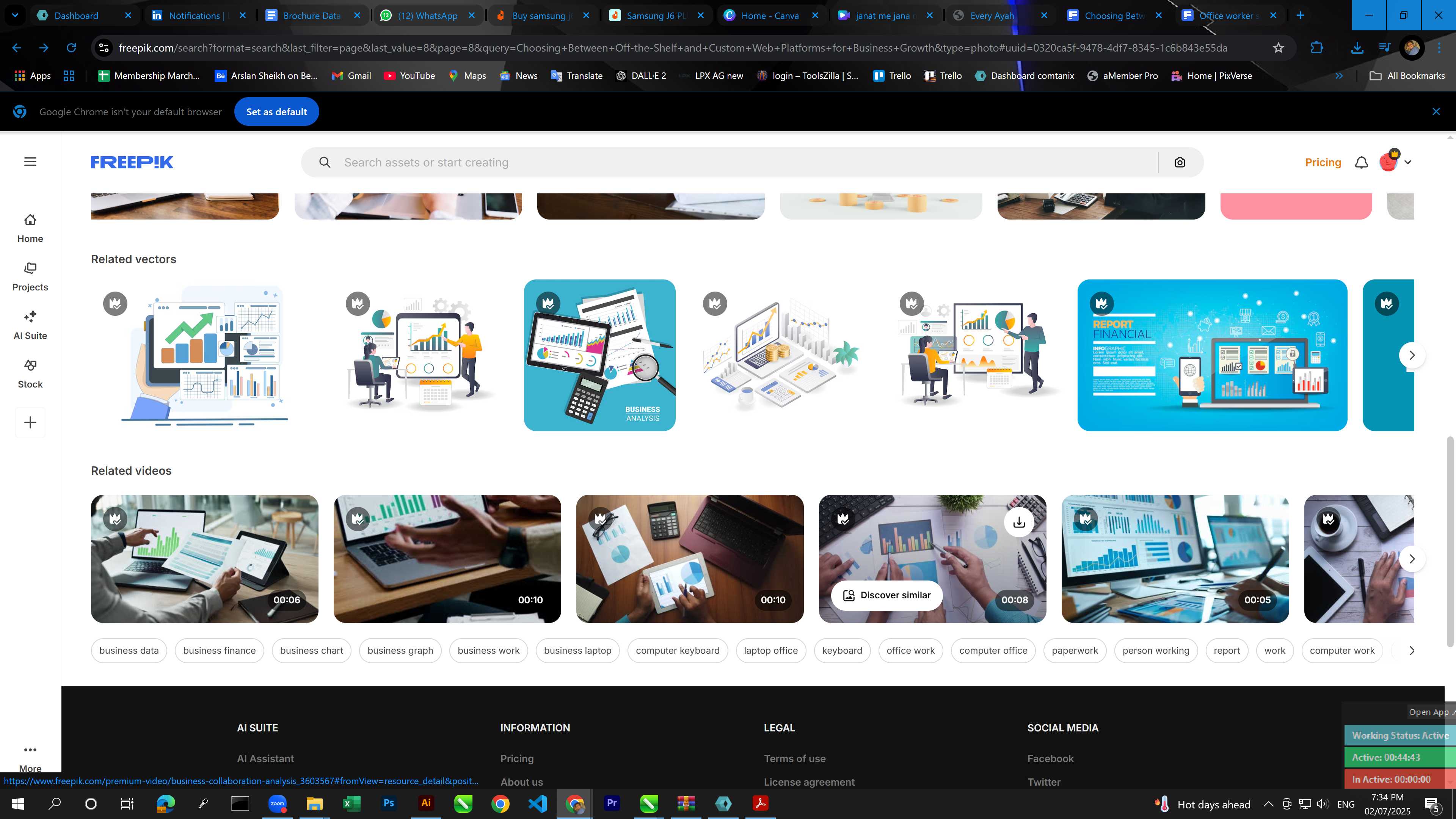
Task: Show next related videos
Action: [1412, 559]
